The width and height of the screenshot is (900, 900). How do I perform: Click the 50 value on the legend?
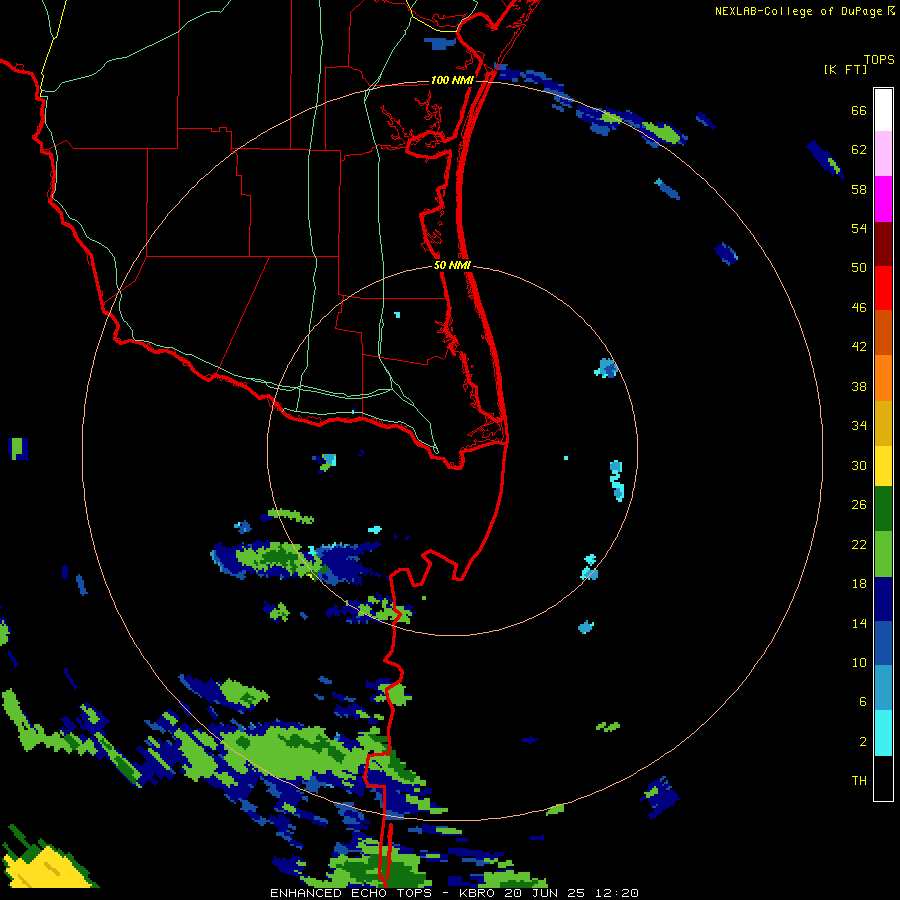click(x=859, y=268)
